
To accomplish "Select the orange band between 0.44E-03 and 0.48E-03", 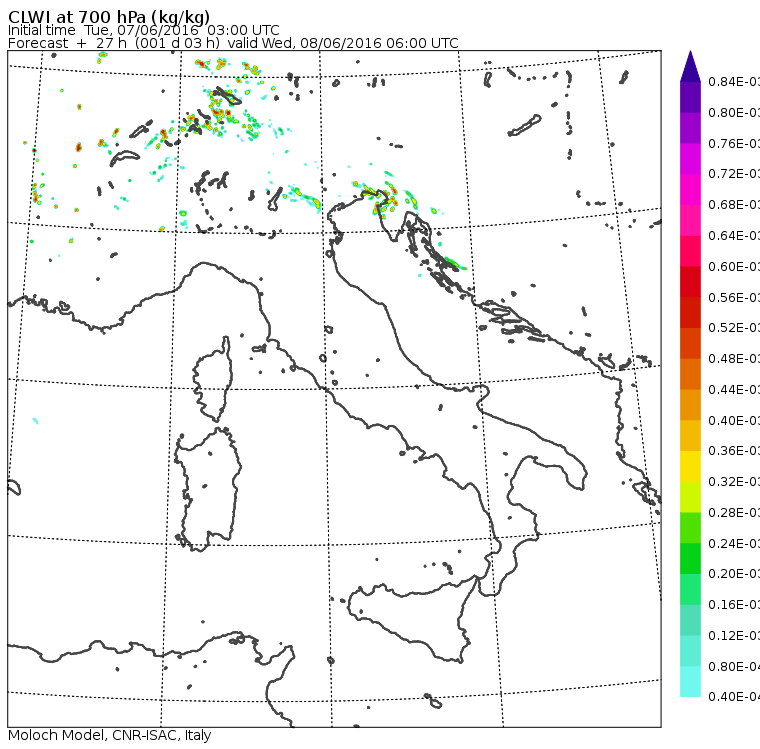I will tap(690, 374).
